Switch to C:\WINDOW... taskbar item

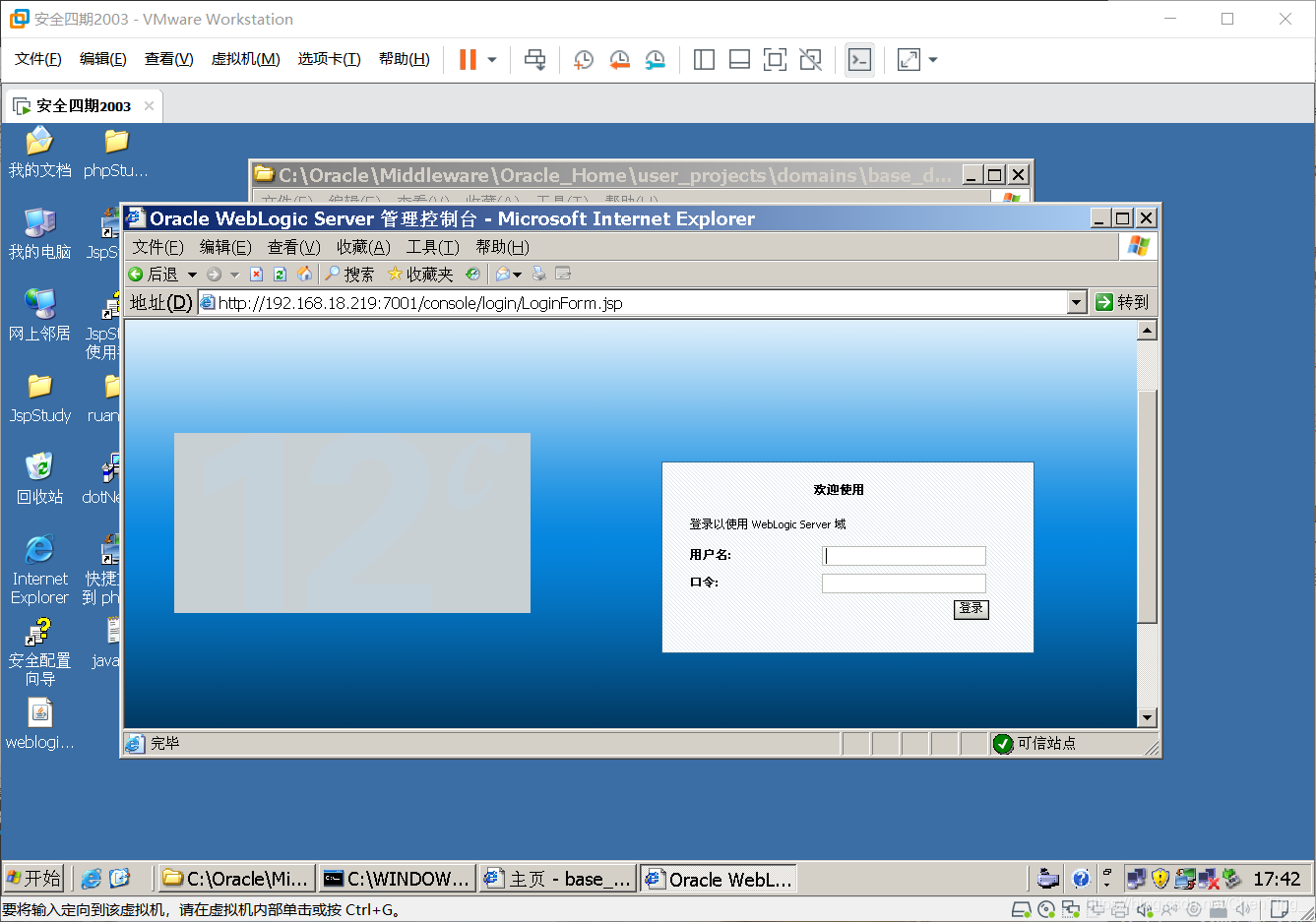click(398, 879)
